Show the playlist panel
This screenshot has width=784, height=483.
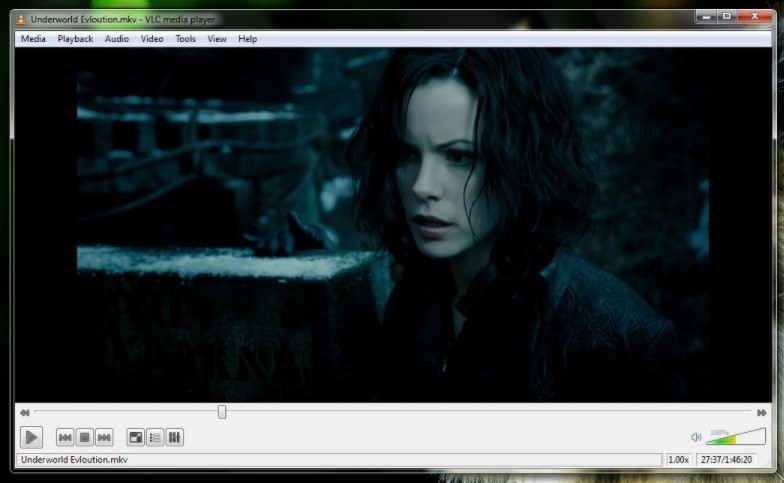click(155, 438)
